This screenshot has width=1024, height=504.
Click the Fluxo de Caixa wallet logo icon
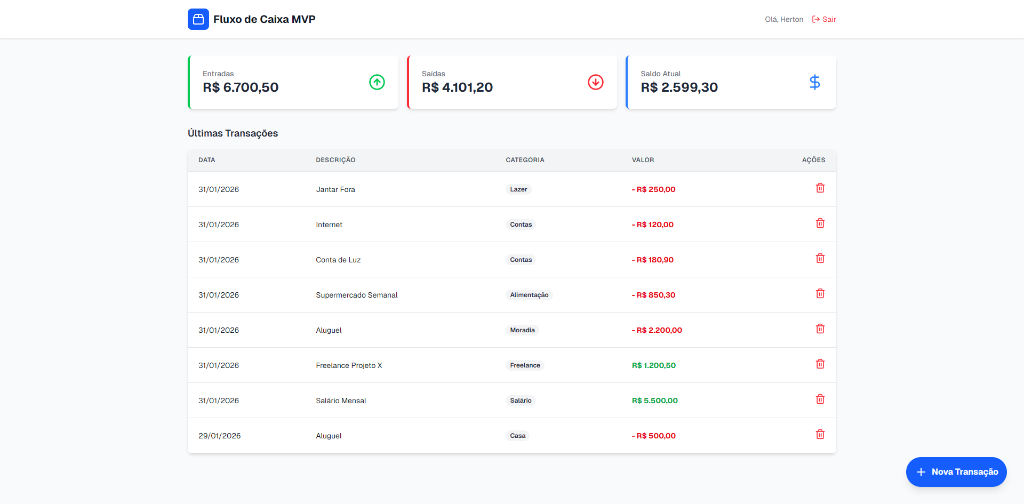[198, 19]
